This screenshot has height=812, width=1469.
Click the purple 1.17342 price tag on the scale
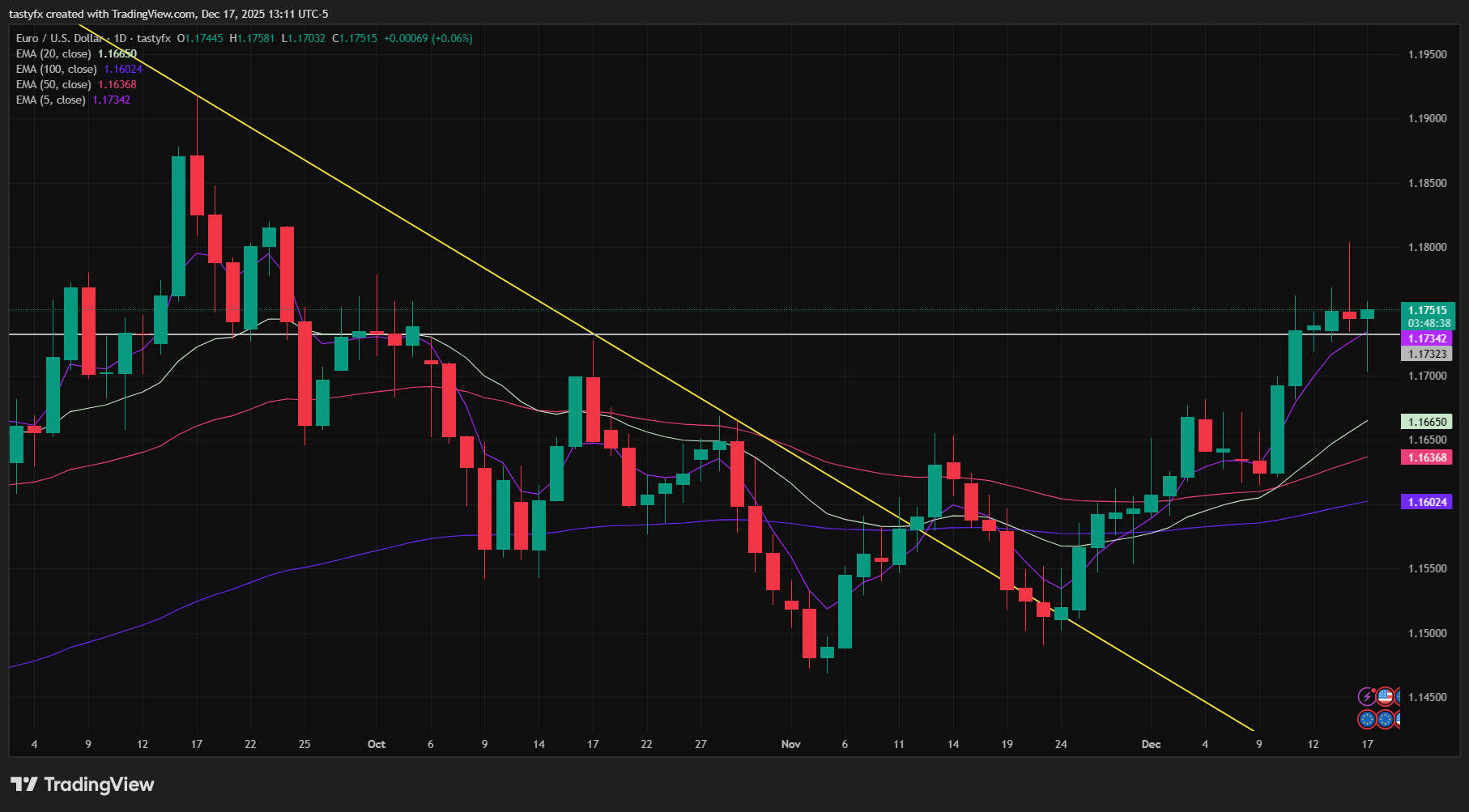coord(1429,338)
